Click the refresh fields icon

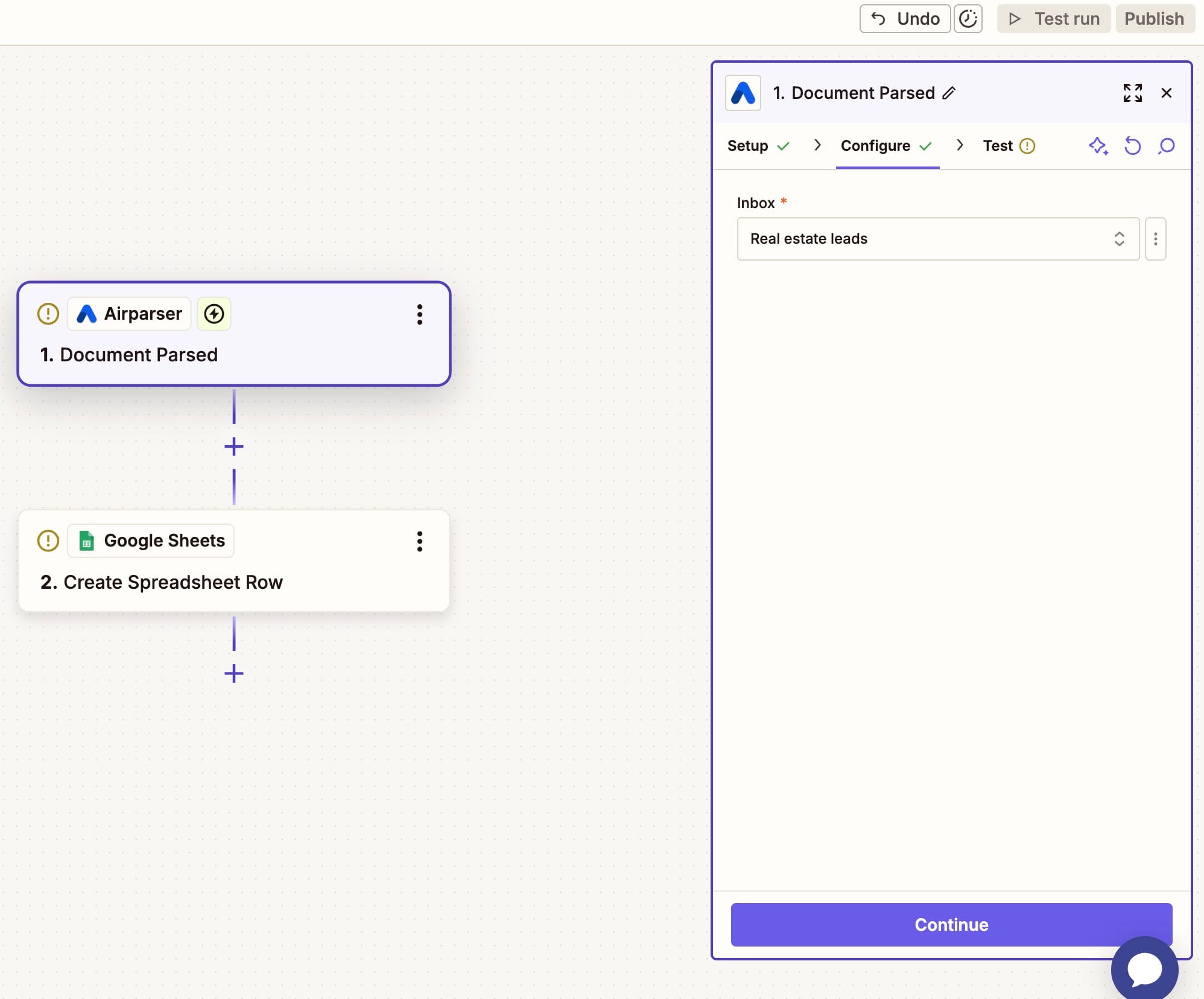coord(1132,146)
